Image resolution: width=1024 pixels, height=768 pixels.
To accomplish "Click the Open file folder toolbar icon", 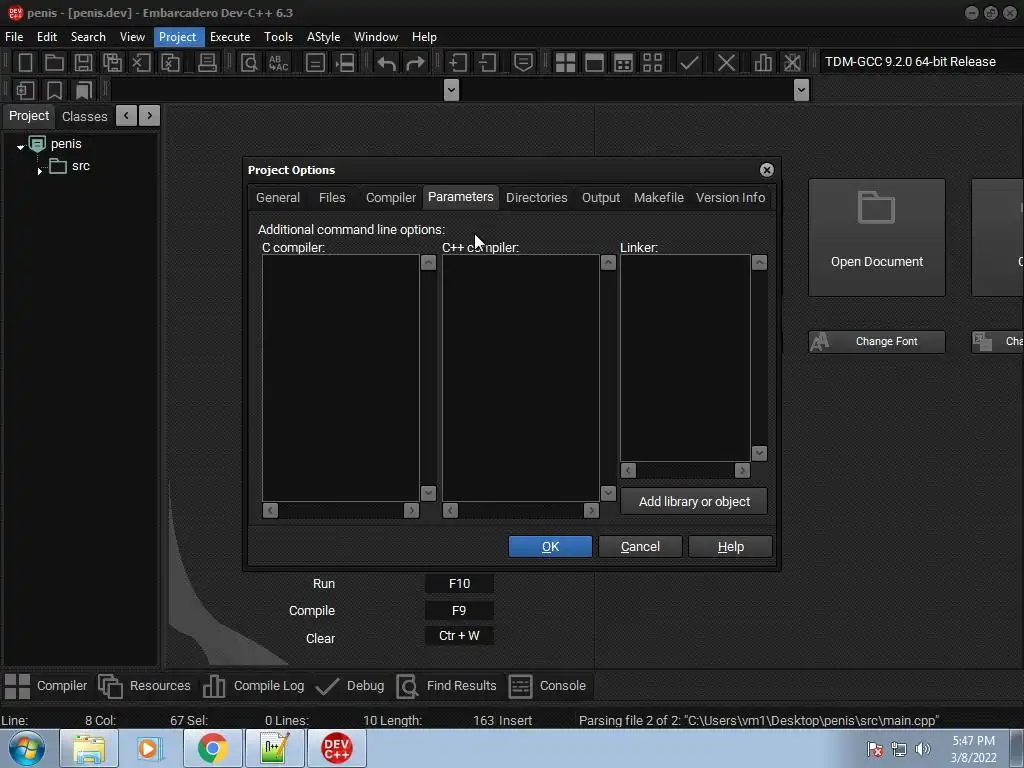I will click(54, 63).
